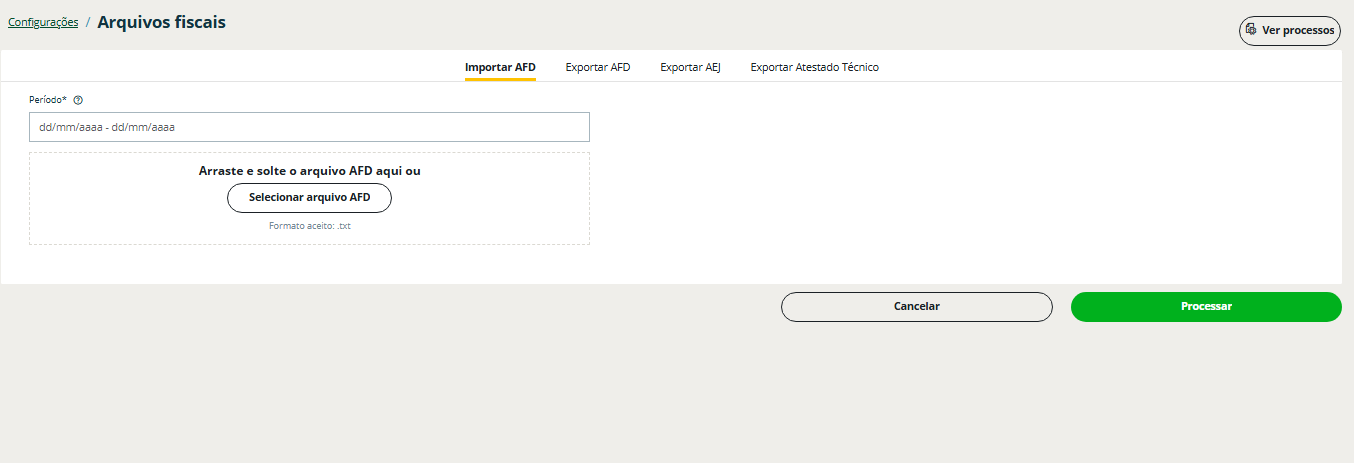Click yellow underline under Importar AFD
The width and height of the screenshot is (1354, 463).
pos(500,79)
